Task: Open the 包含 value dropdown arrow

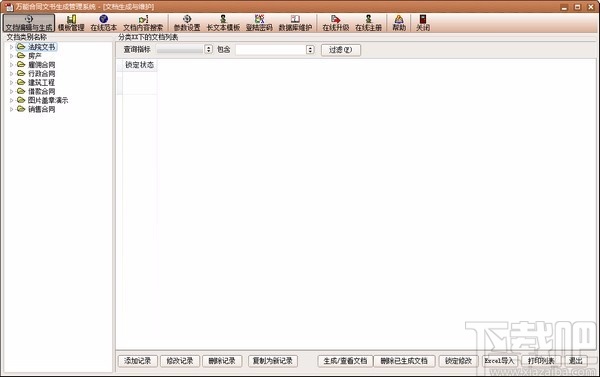Action: (x=310, y=49)
